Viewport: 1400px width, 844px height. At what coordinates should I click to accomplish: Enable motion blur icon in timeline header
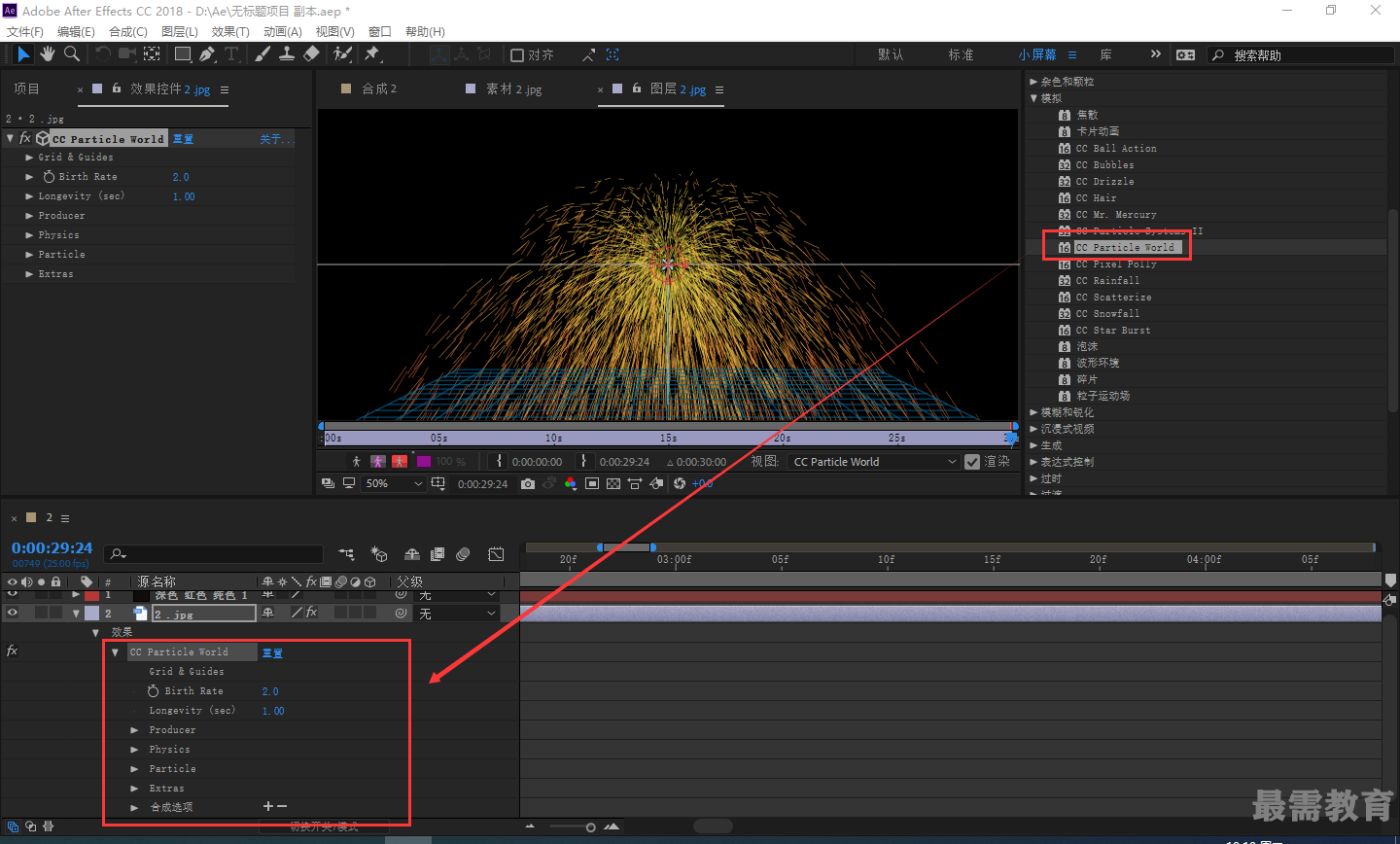pos(464,554)
